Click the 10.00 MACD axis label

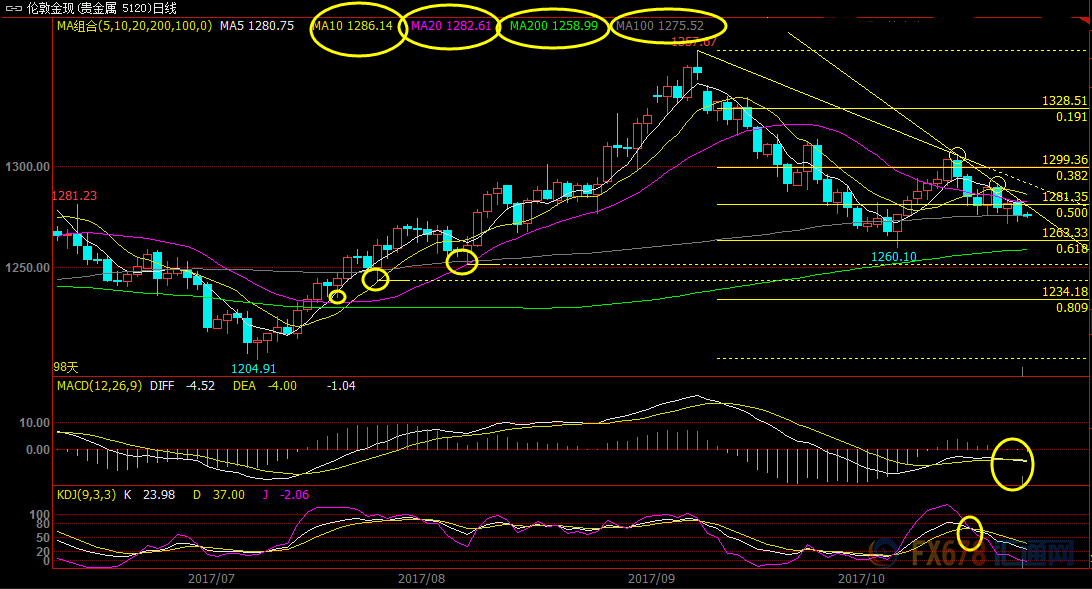tap(34, 423)
